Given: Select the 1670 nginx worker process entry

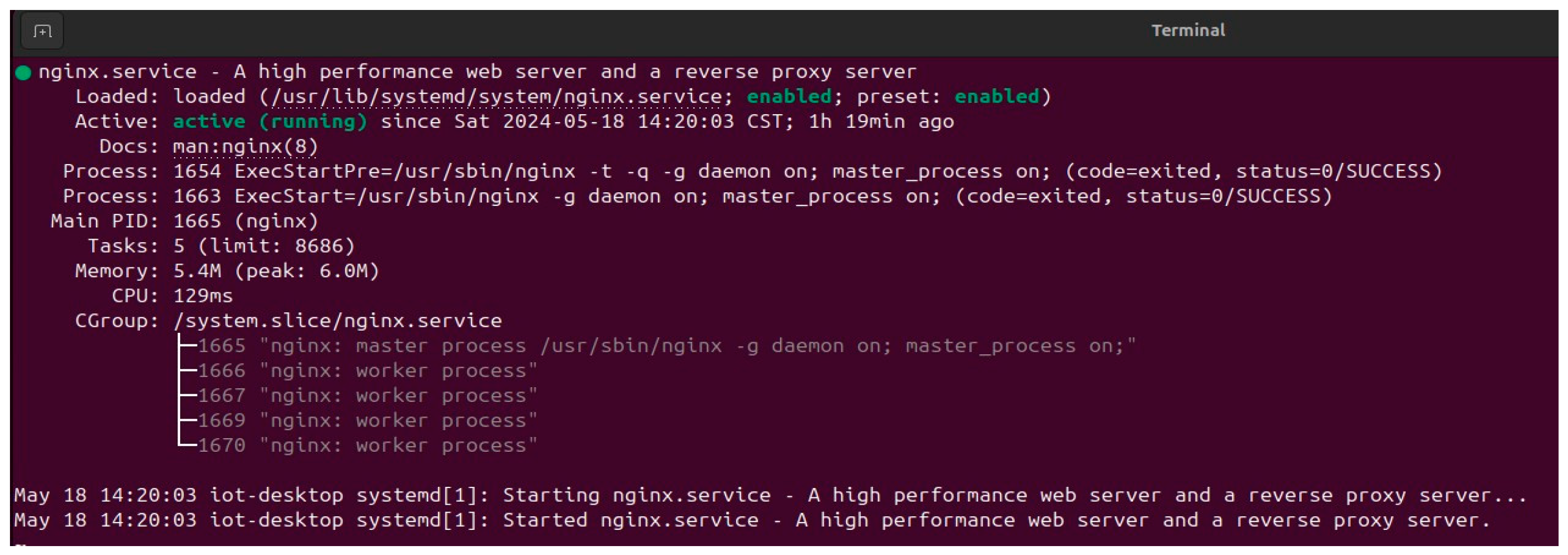Looking at the screenshot, I should point(368,445).
